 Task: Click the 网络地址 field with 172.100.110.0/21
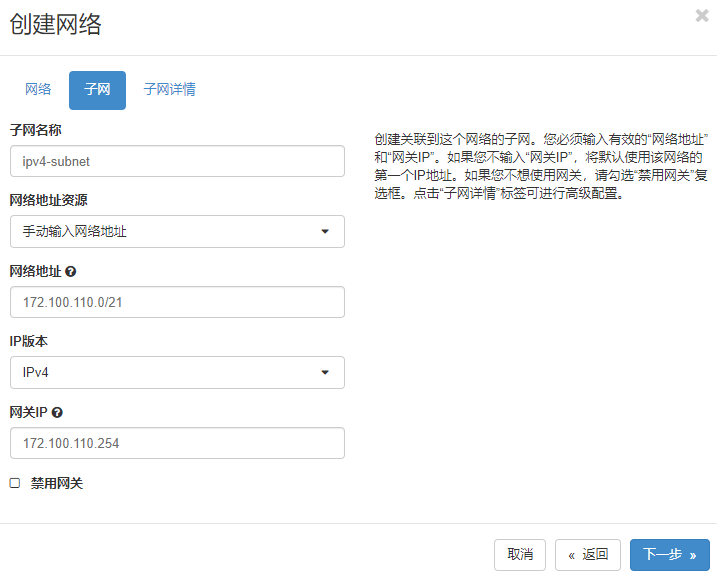tap(177, 302)
